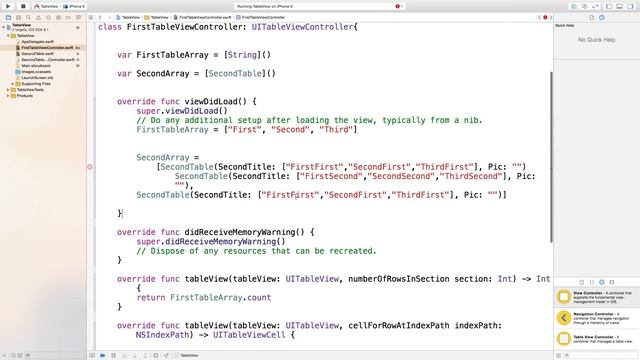Select AppDelegate.swift in navigator
The width and height of the screenshot is (640, 360).
click(x=37, y=42)
